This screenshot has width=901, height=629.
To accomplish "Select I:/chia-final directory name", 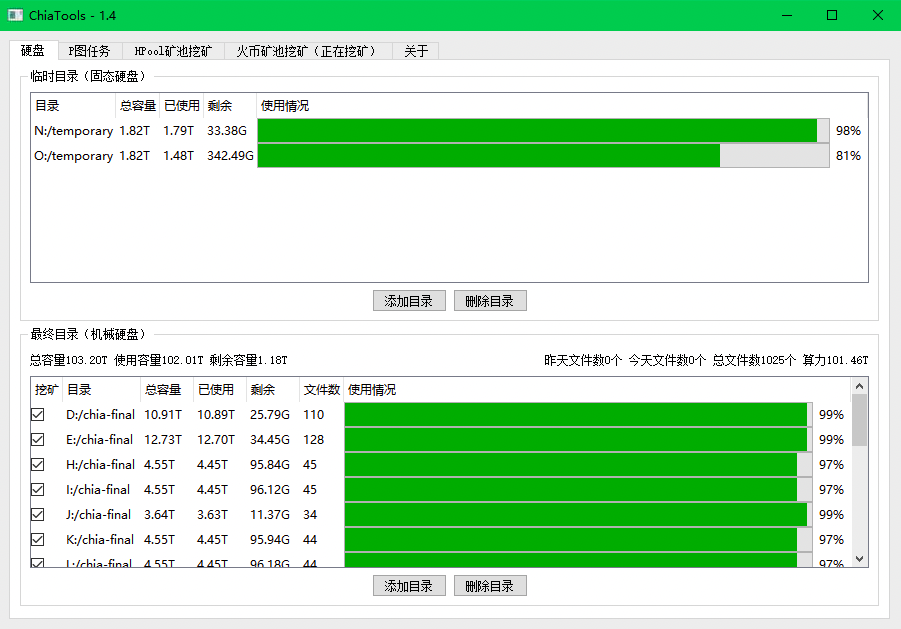I will click(98, 489).
